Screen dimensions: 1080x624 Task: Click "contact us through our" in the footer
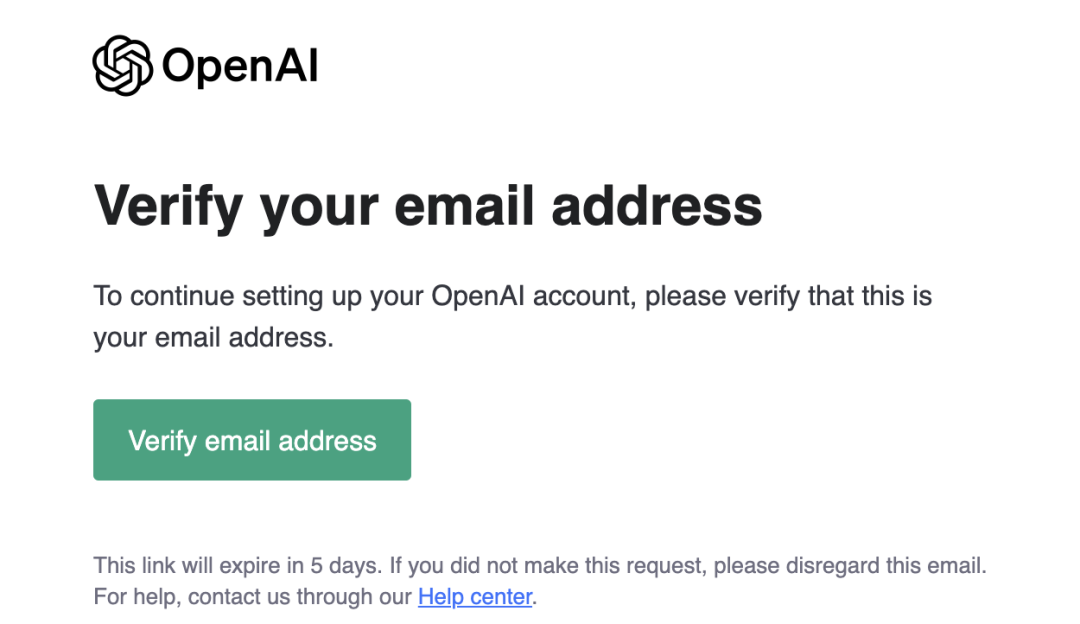300,597
